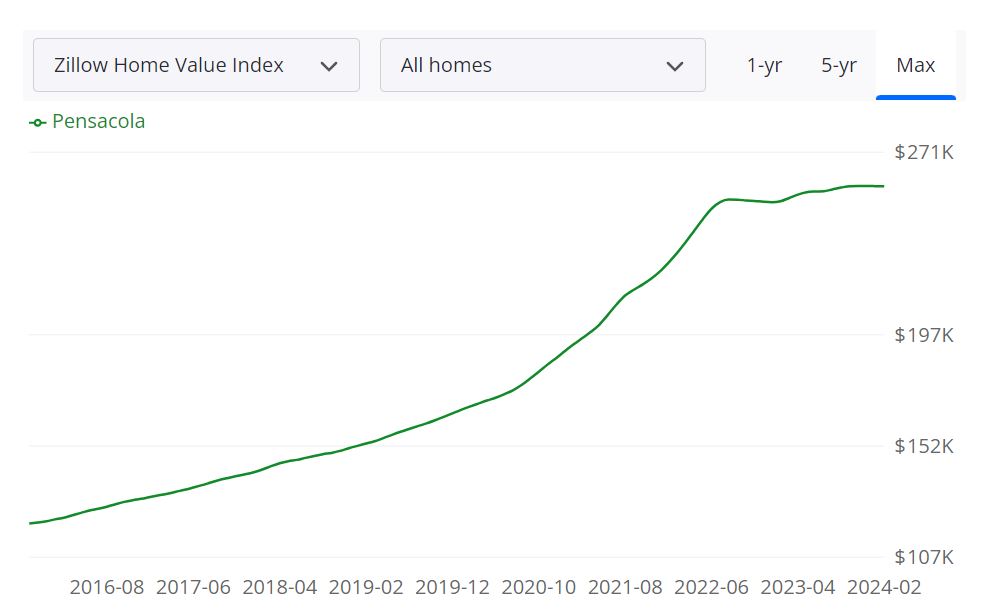Screen dimensions: 997x611
Task: Select the 2024-02 x-axis date
Action: 884,587
